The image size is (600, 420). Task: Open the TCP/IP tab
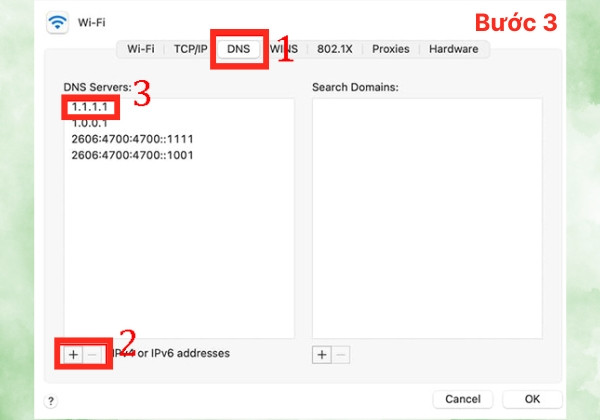190,49
